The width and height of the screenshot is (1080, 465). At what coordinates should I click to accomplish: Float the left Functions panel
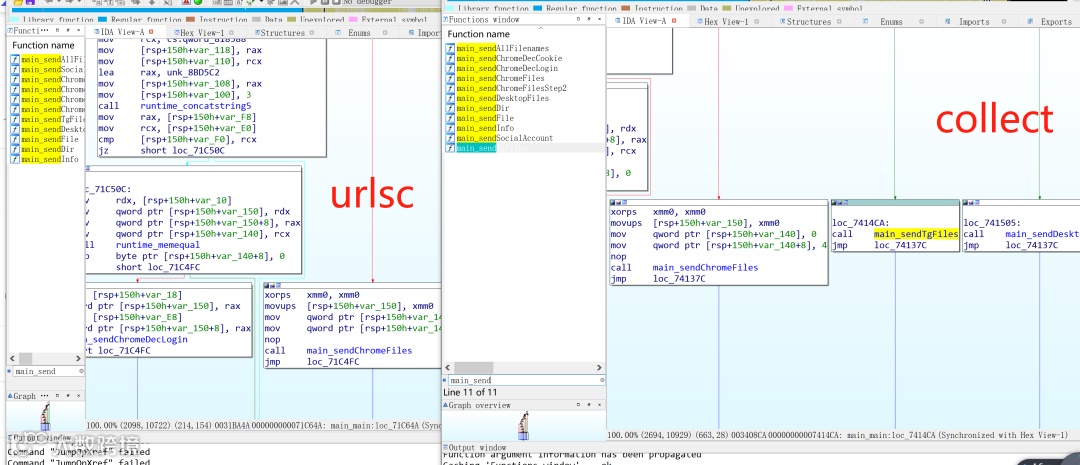[x=58, y=31]
